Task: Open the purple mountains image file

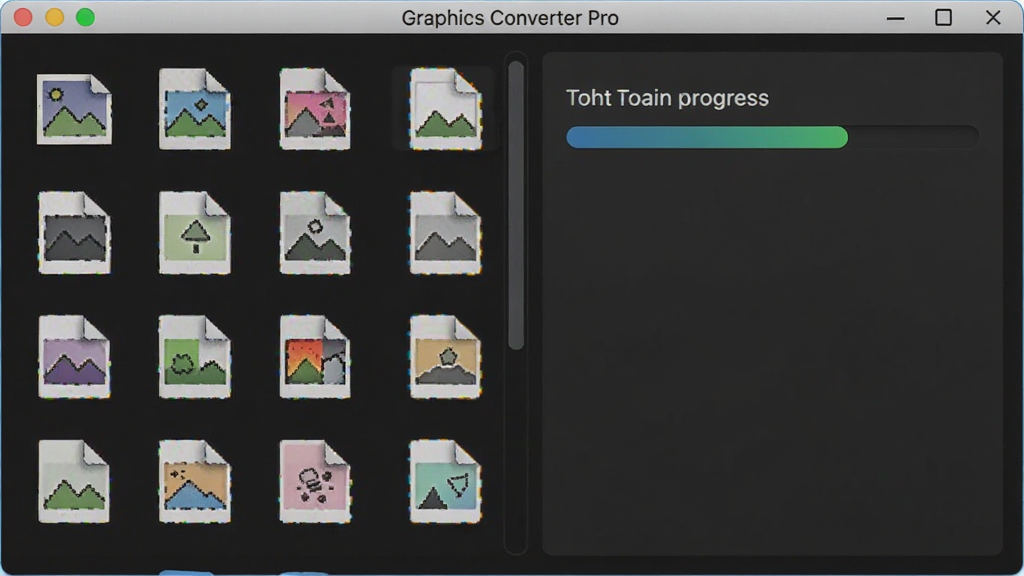Action: [74, 357]
